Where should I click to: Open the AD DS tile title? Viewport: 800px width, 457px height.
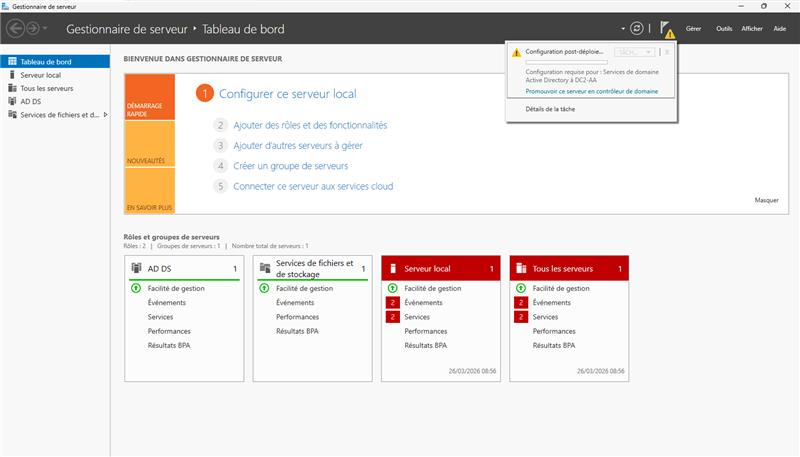[159, 269]
